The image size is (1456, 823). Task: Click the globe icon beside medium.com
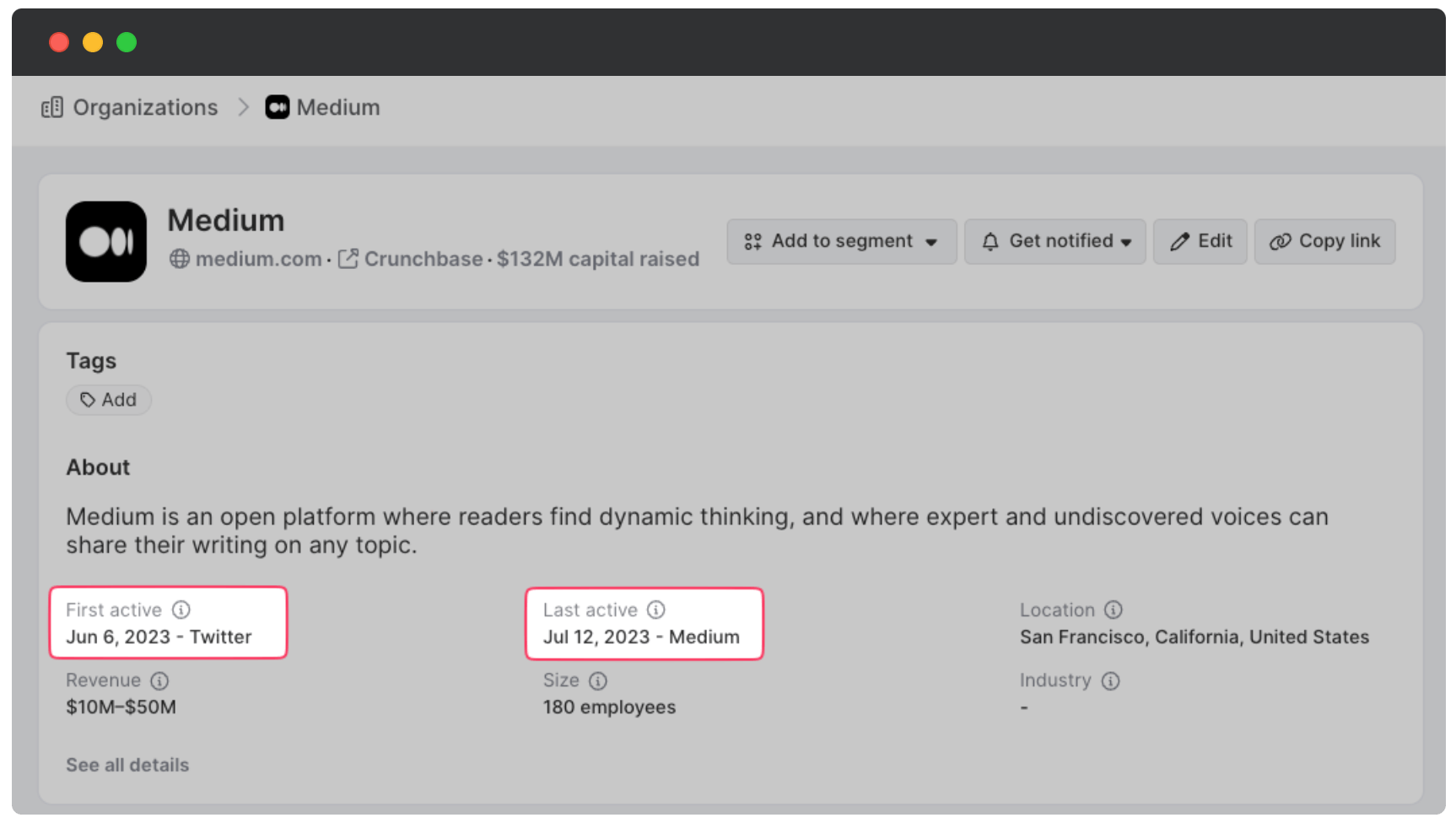pyautogui.click(x=180, y=259)
